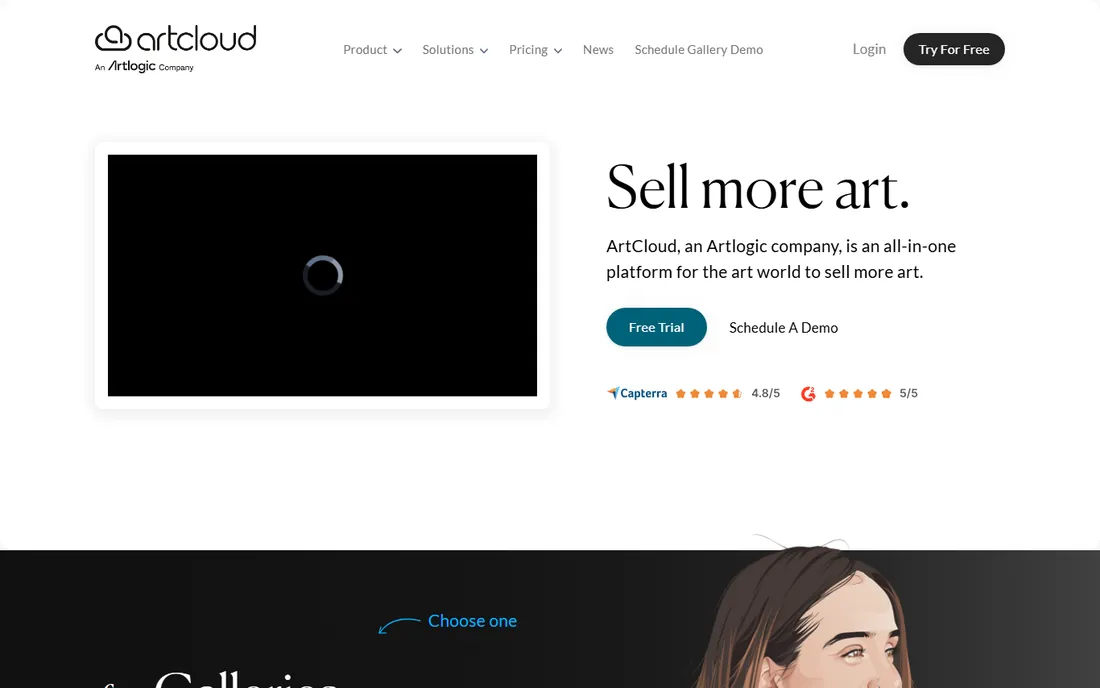Click the loading video player

(x=322, y=275)
